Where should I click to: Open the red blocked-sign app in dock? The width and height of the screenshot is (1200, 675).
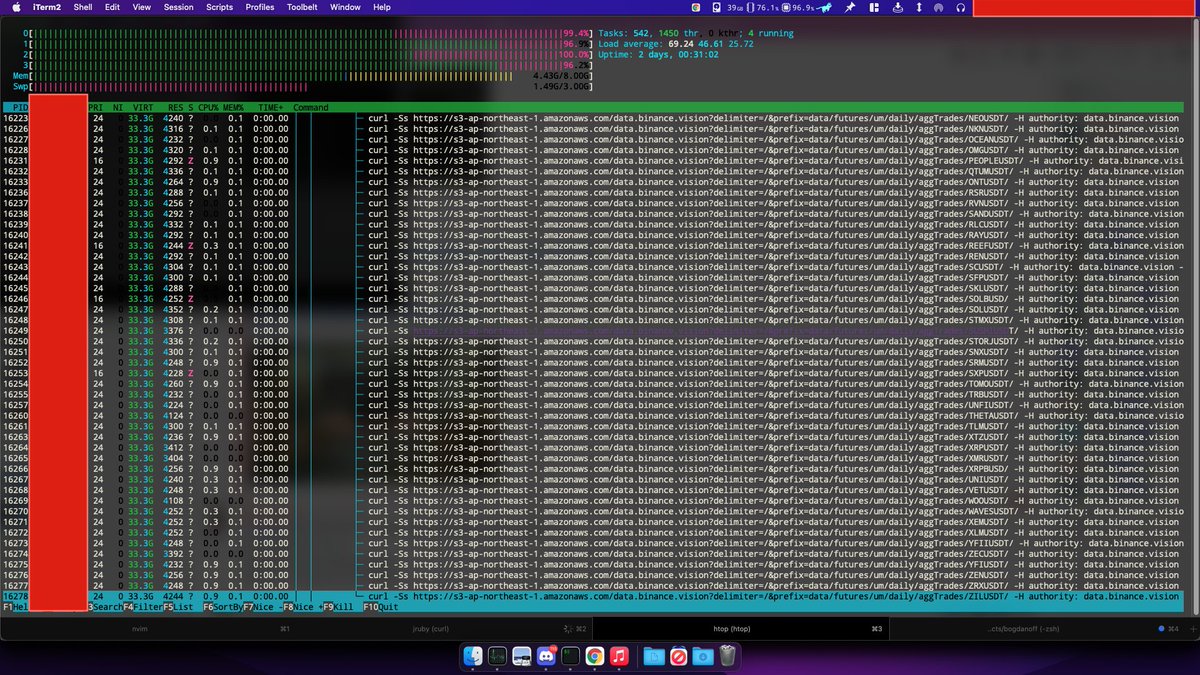pyautogui.click(x=678, y=656)
